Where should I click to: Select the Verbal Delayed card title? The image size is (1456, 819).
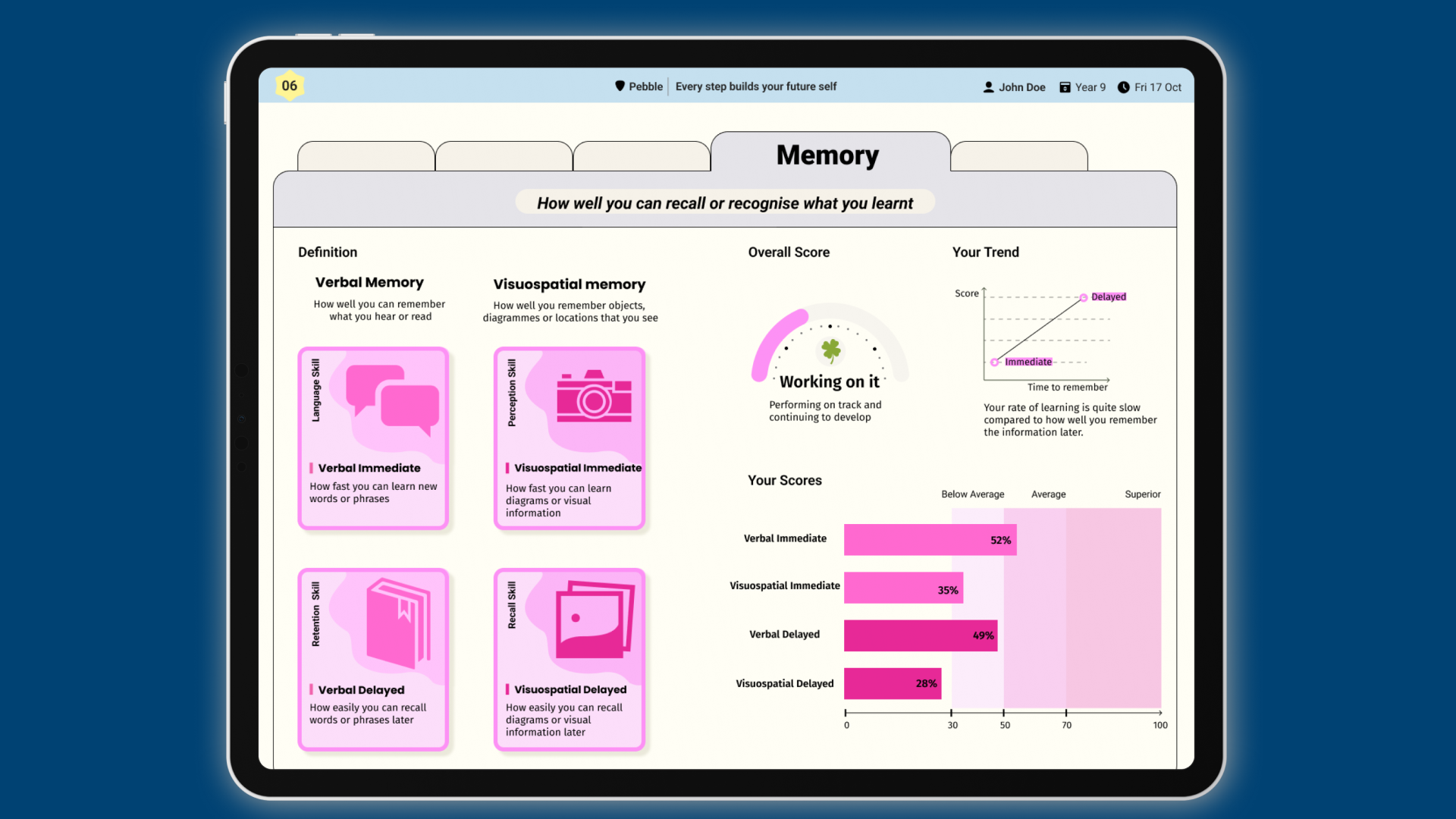[x=361, y=690]
